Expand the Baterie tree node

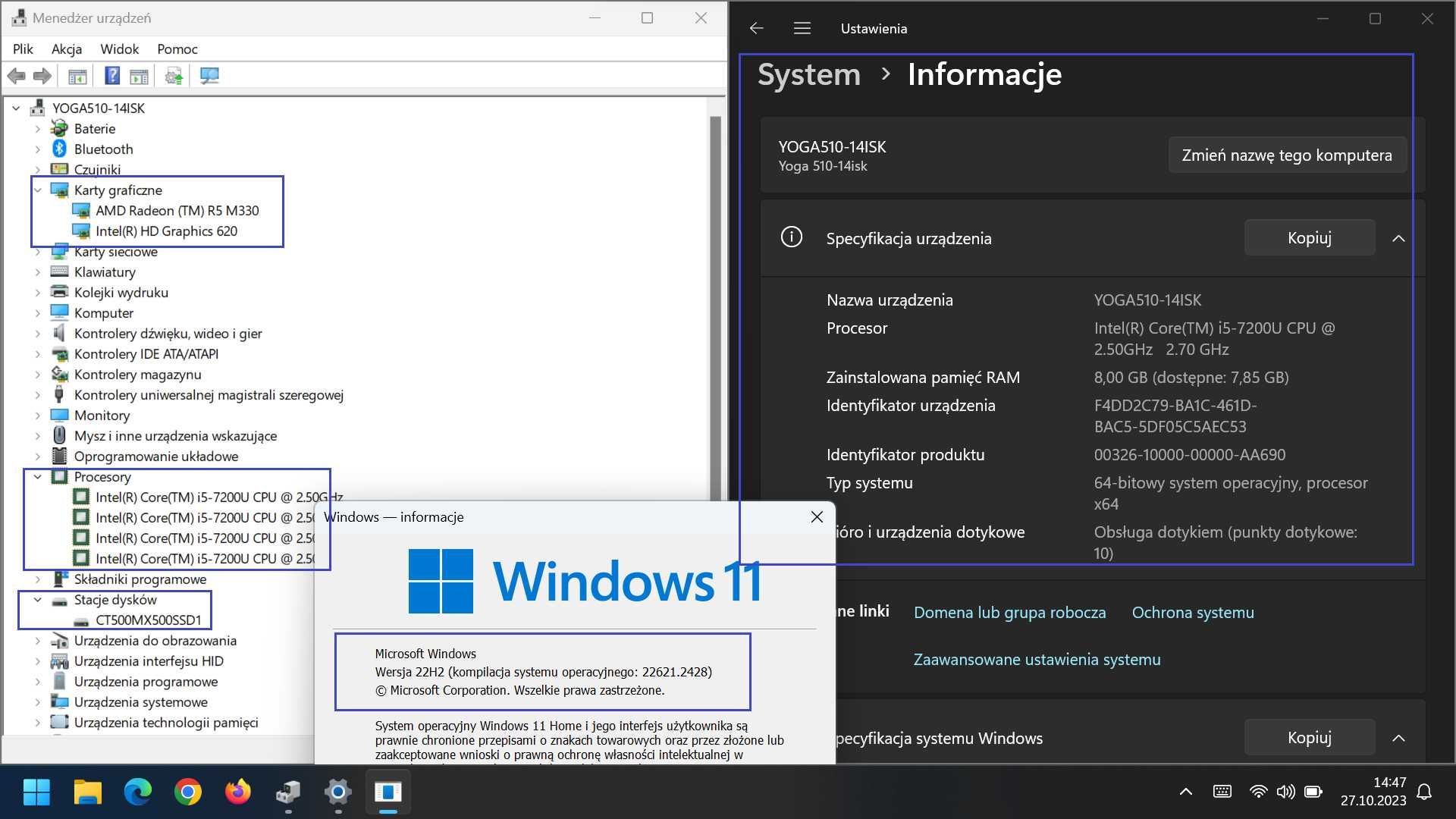37,129
